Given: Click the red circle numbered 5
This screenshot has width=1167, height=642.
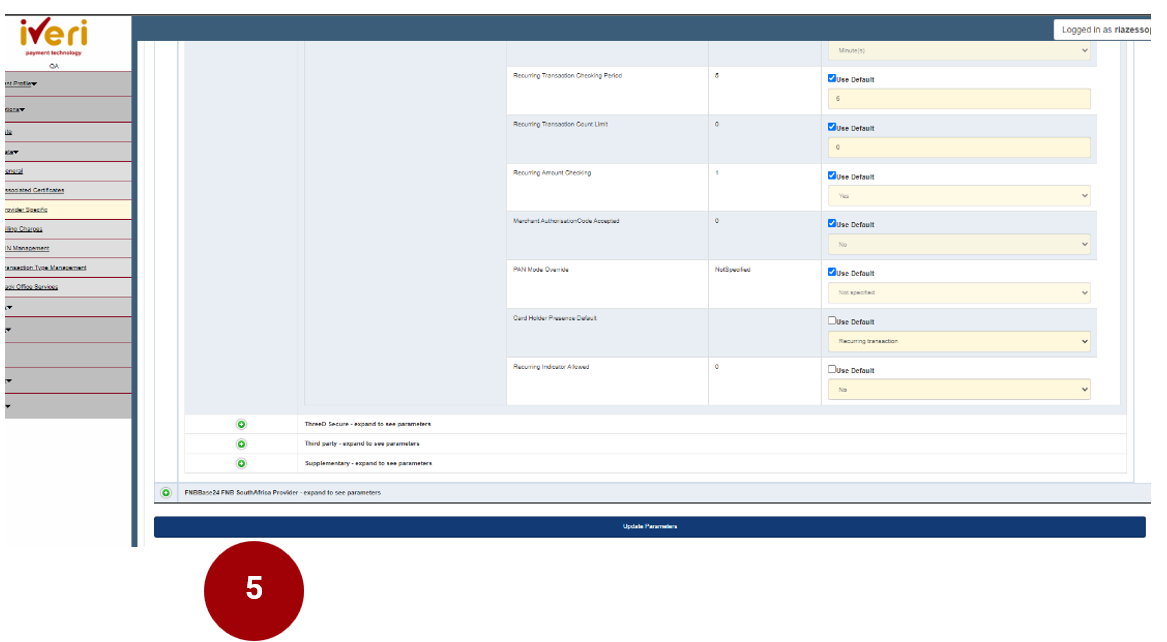Looking at the screenshot, I should [x=254, y=590].
